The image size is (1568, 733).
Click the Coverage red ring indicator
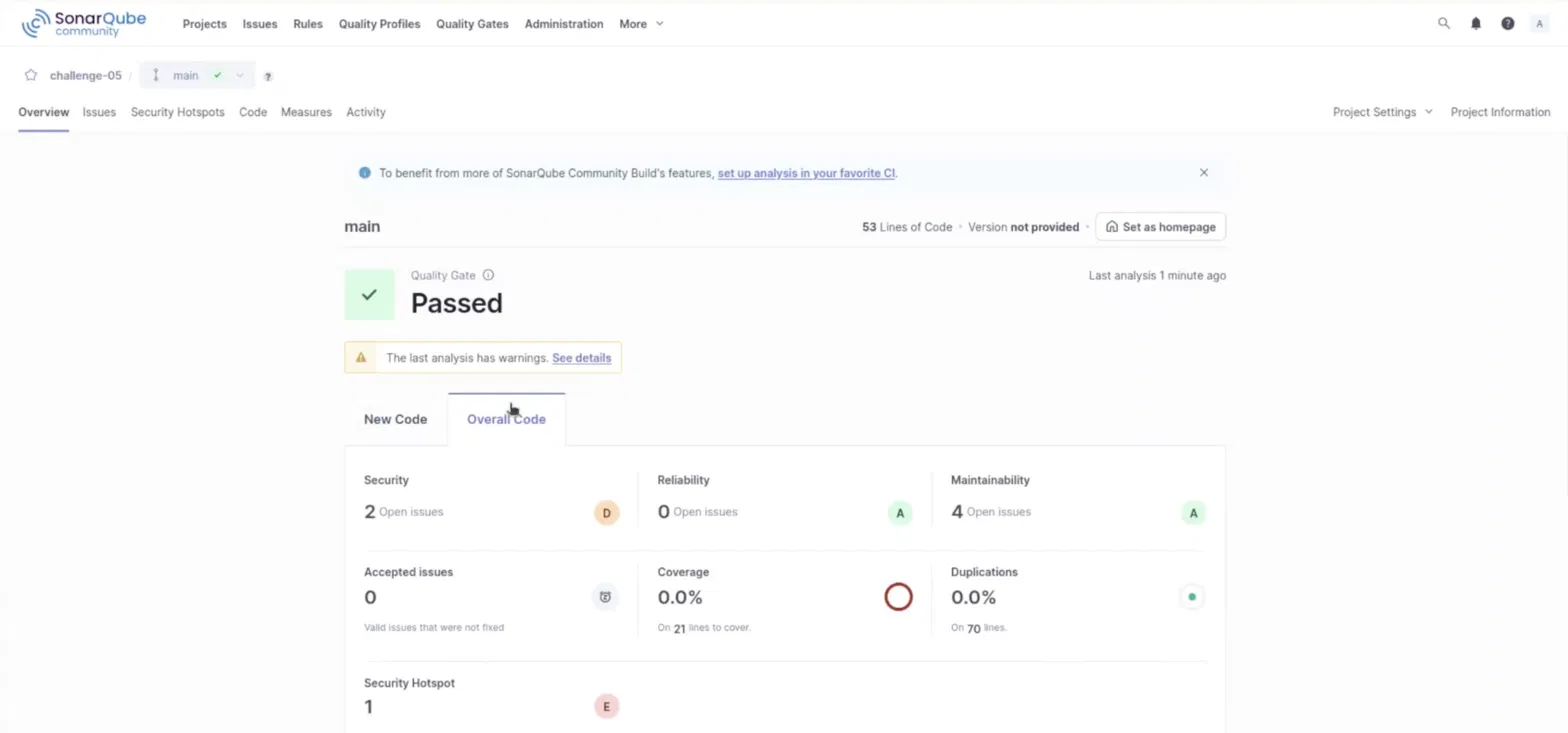(898, 597)
